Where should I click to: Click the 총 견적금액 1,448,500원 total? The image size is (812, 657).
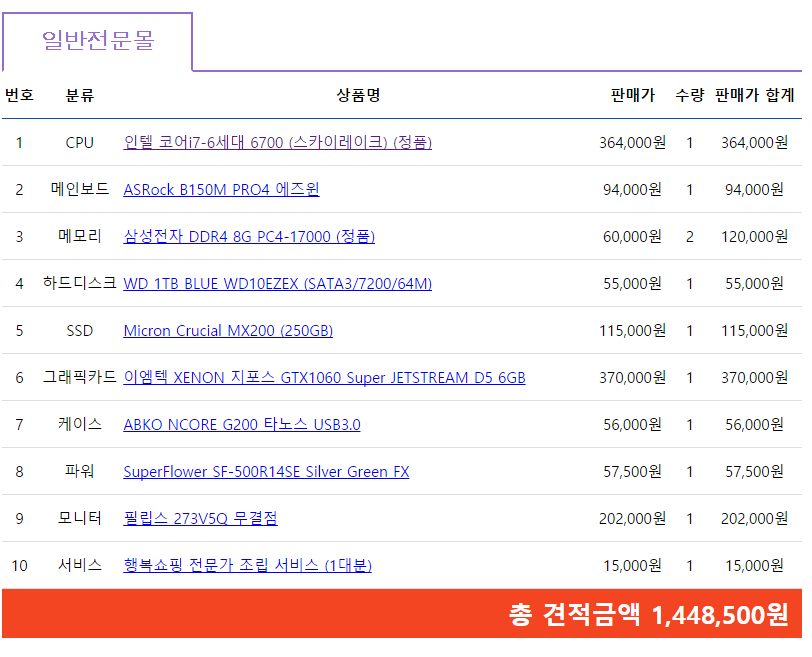click(648, 614)
